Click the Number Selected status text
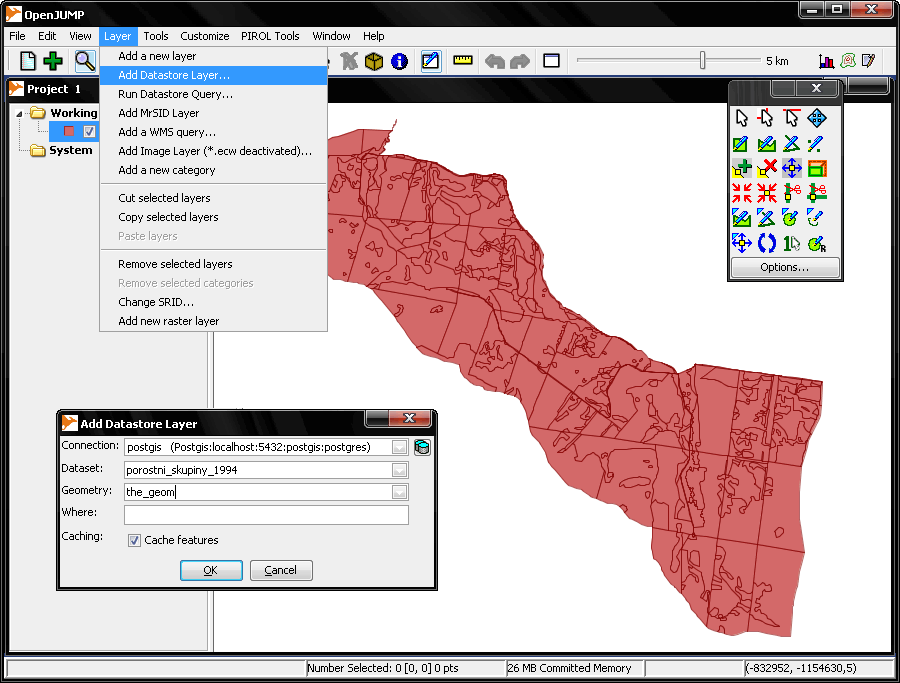This screenshot has height=683, width=900. 383,668
